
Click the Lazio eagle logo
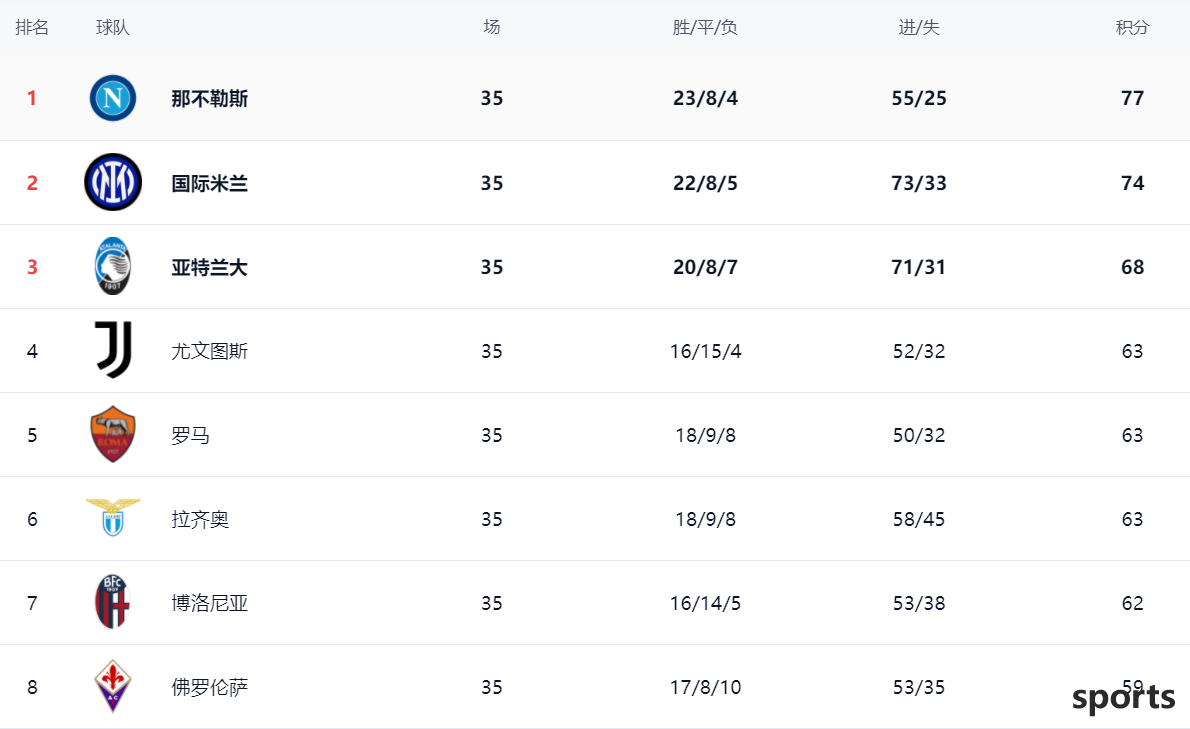coord(113,517)
